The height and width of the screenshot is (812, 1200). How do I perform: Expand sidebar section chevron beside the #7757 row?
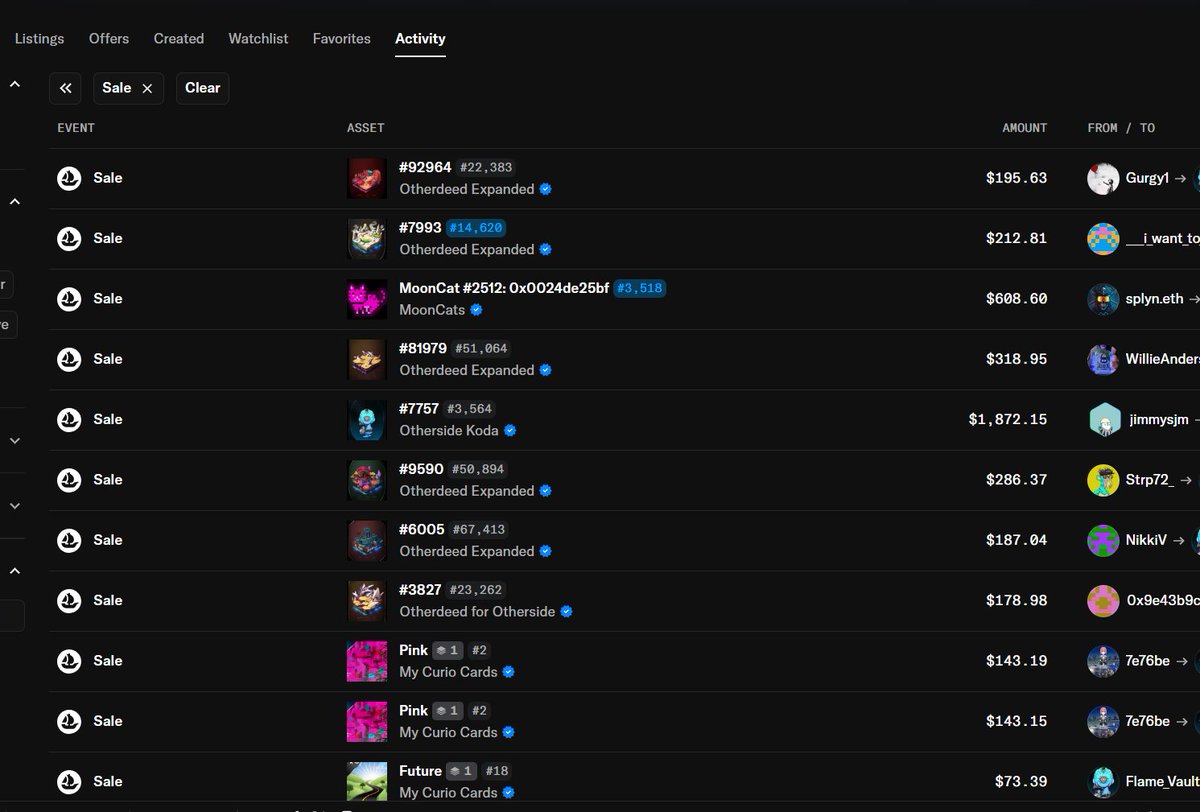(15, 440)
